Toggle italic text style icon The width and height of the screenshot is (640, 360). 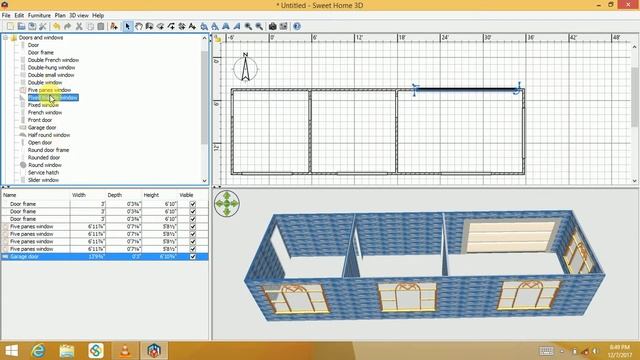tap(237, 27)
